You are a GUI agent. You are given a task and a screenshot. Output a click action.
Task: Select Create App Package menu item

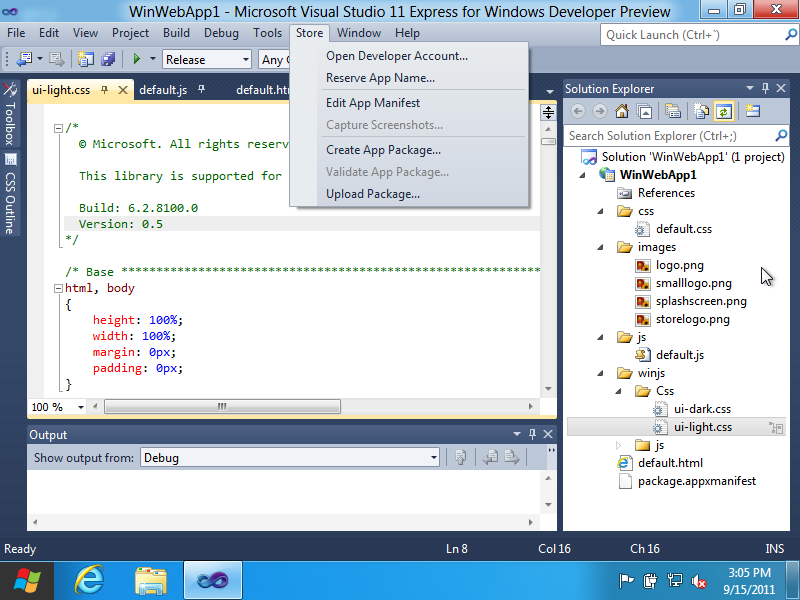(383, 150)
